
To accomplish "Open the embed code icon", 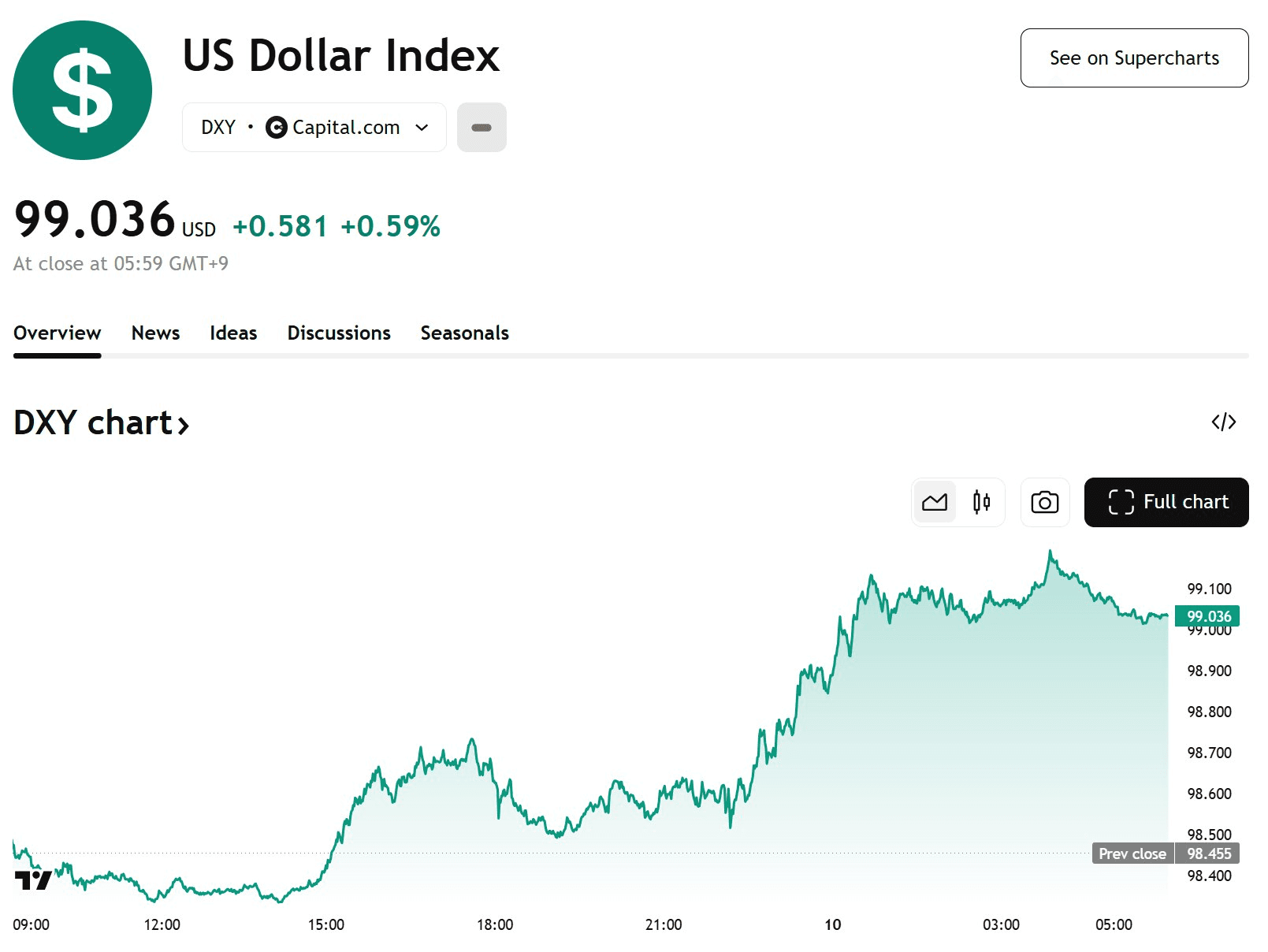I will [1223, 422].
